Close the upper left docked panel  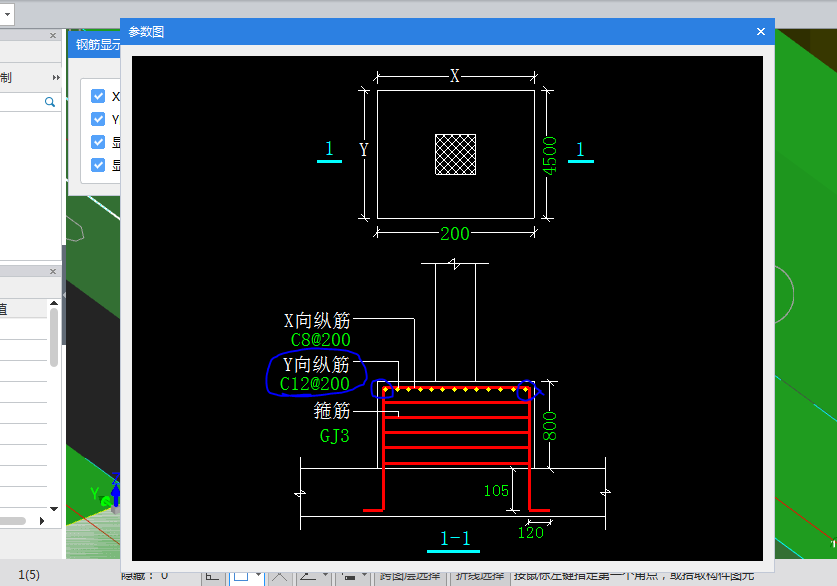53,35
